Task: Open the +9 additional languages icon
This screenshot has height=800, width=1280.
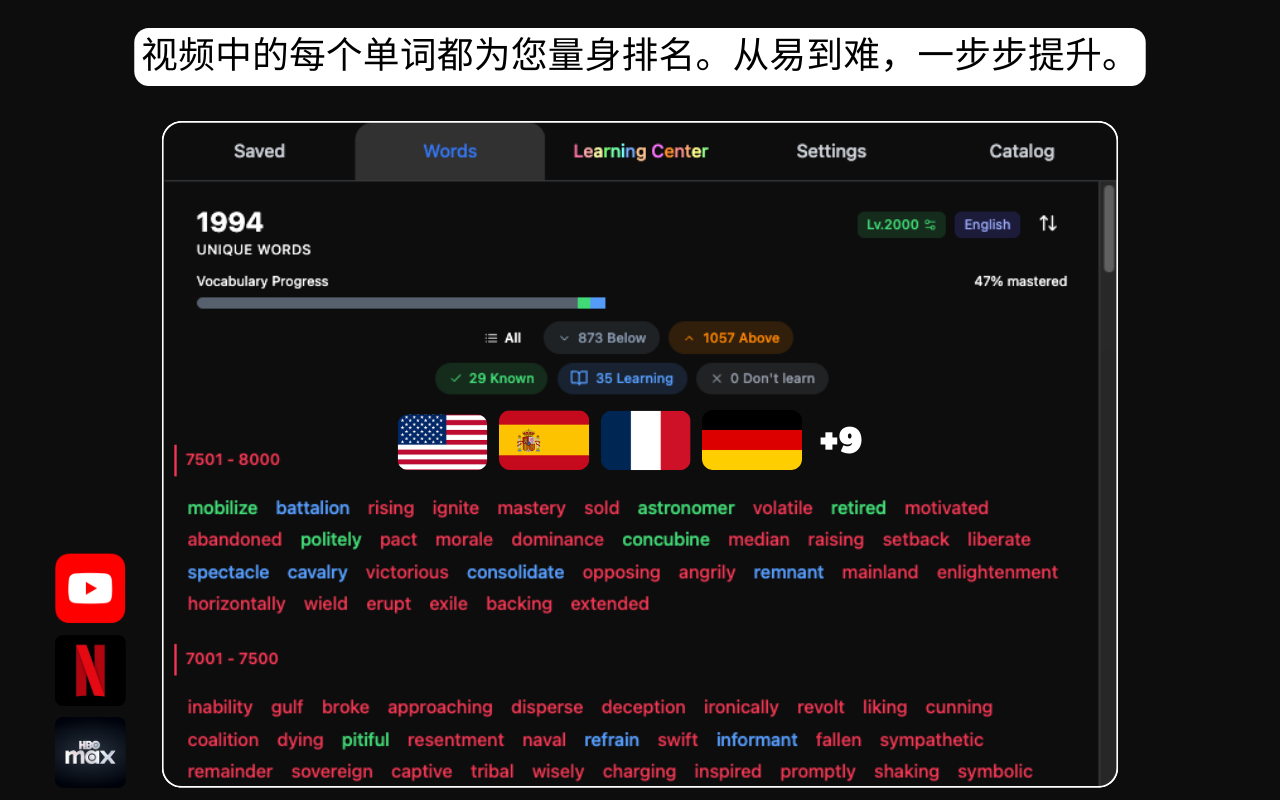Action: pos(840,440)
